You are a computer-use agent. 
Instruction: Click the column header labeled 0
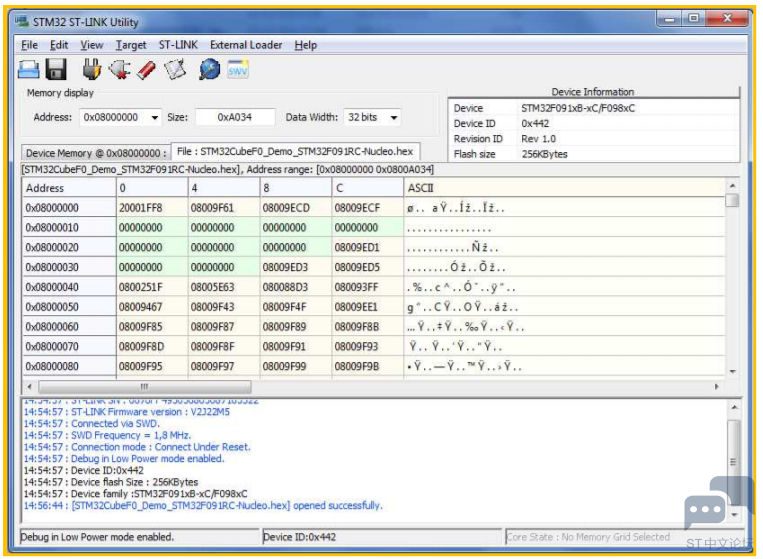[x=152, y=188]
